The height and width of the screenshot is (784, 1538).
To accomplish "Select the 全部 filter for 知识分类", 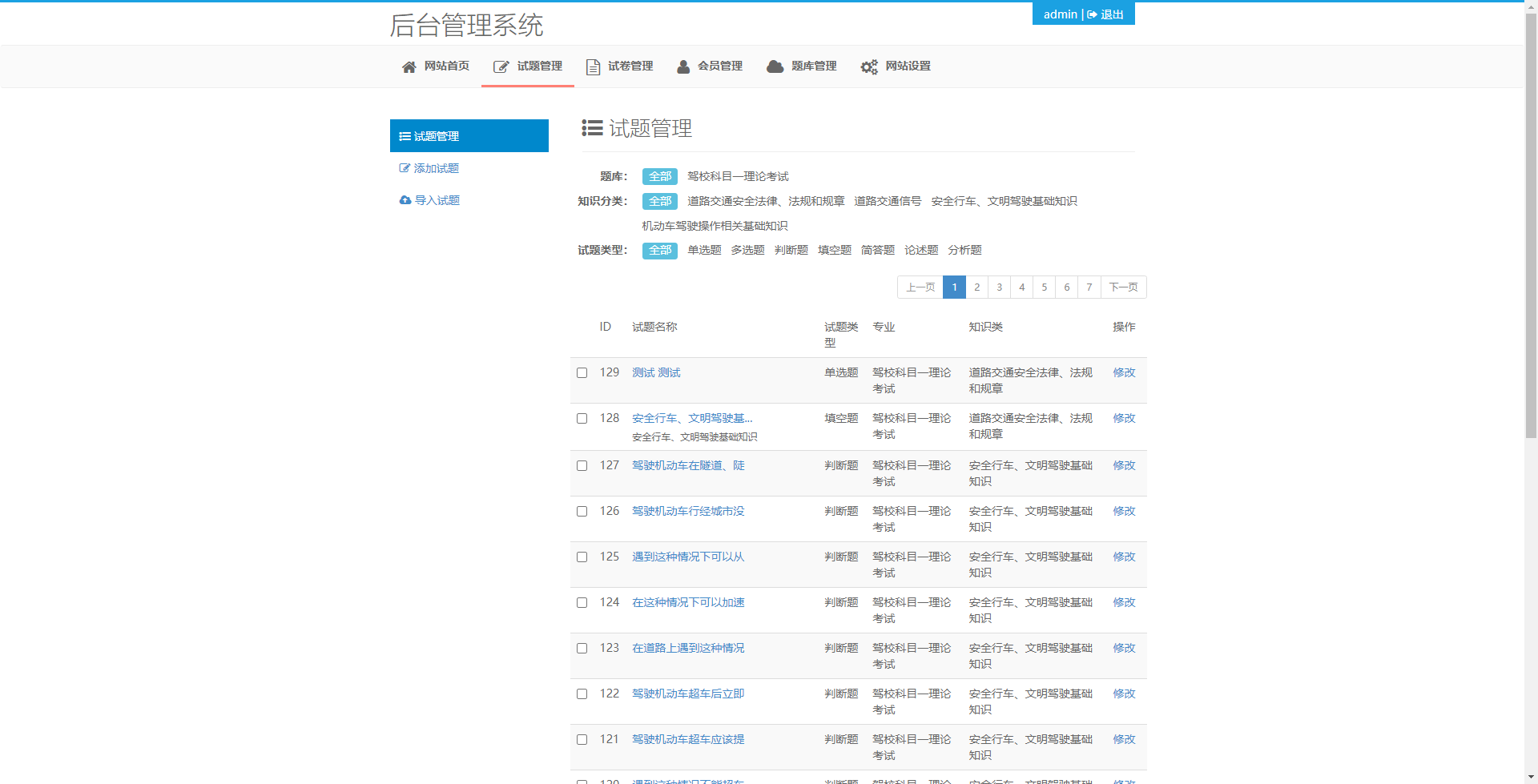I will [x=660, y=201].
